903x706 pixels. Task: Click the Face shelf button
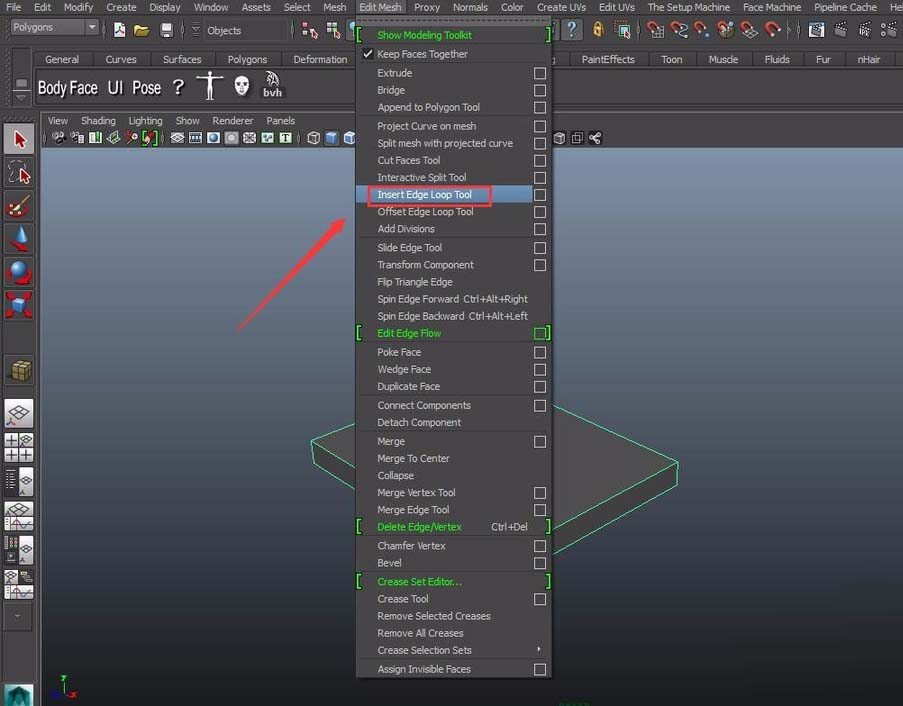click(x=83, y=88)
